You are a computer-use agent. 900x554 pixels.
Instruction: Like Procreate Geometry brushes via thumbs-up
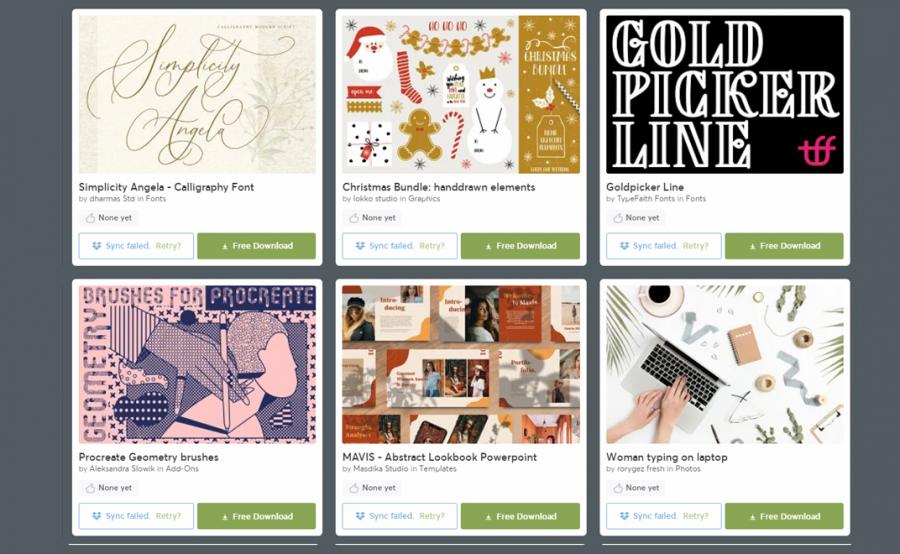click(90, 488)
